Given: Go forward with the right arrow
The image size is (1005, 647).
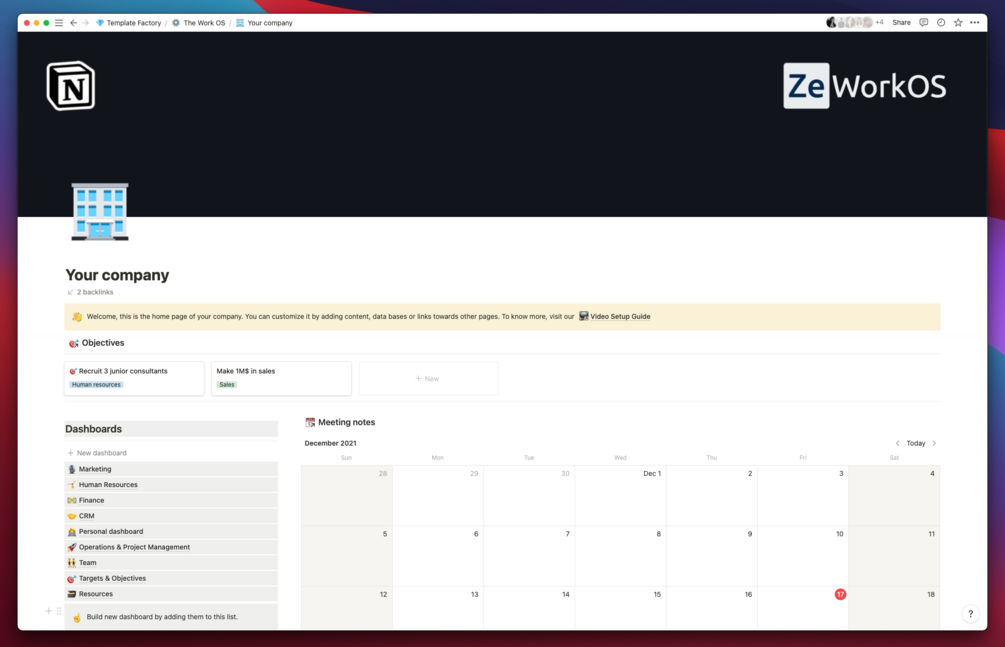Looking at the screenshot, I should click(x=85, y=22).
